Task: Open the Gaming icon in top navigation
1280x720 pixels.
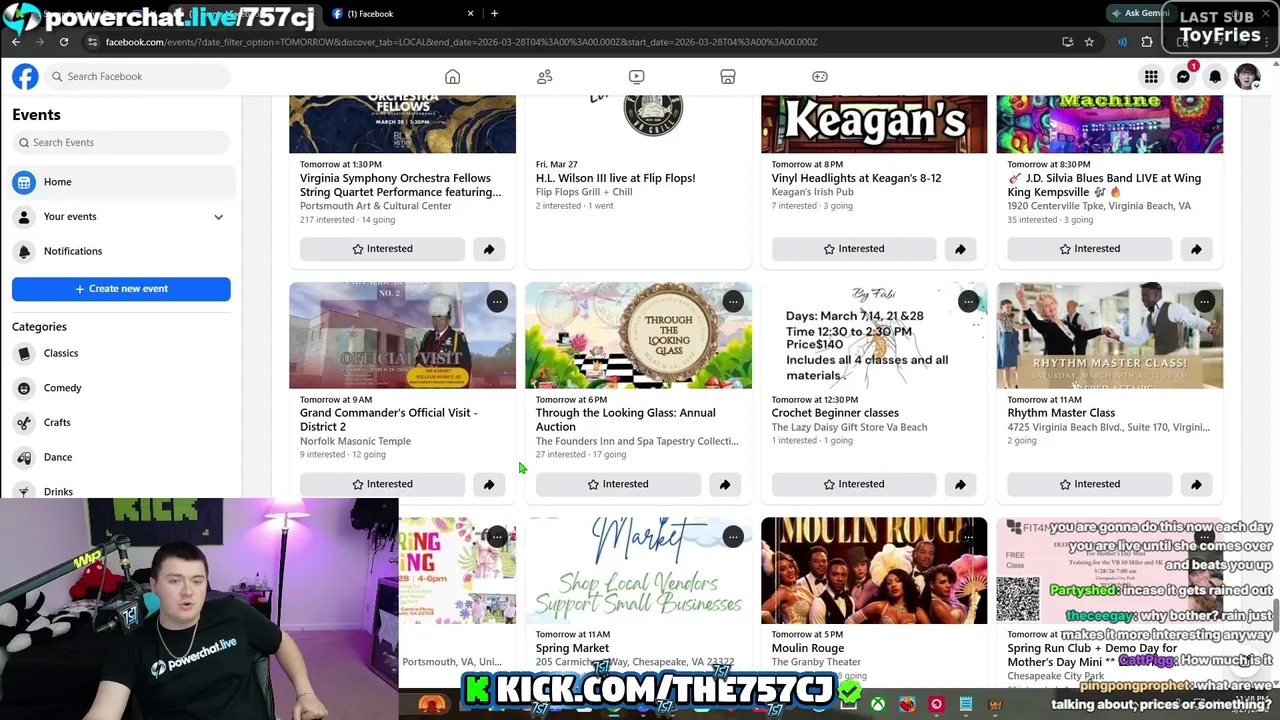Action: tap(820, 77)
